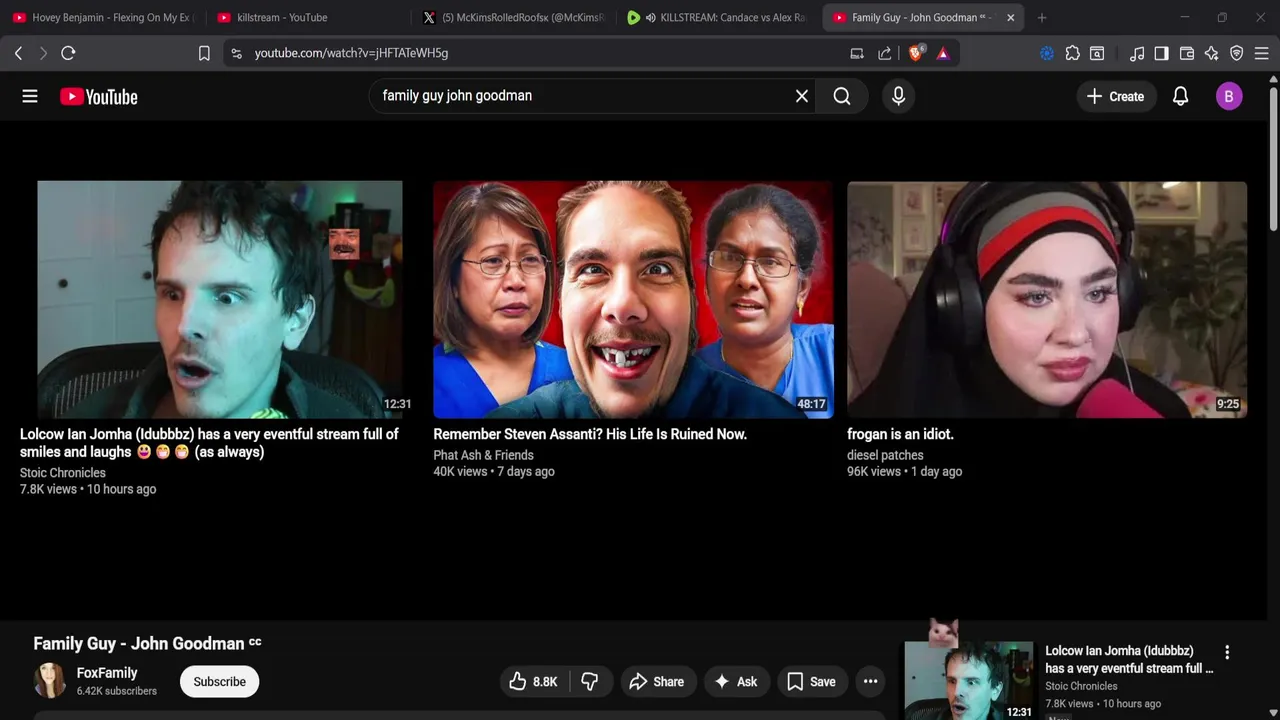This screenshot has width=1280, height=720.
Task: Switch to McKimsRolledRoofs X tab
Action: 513,17
